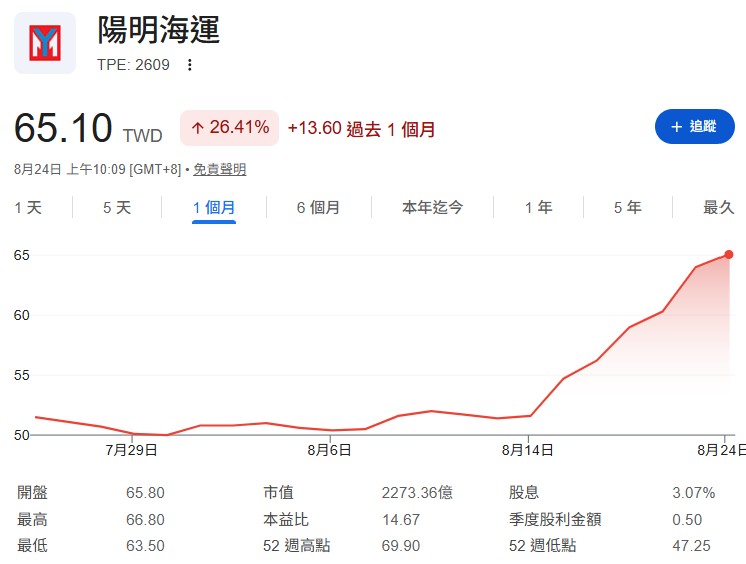Click the 追蹤 follow button
The height and width of the screenshot is (564, 746).
click(x=695, y=127)
